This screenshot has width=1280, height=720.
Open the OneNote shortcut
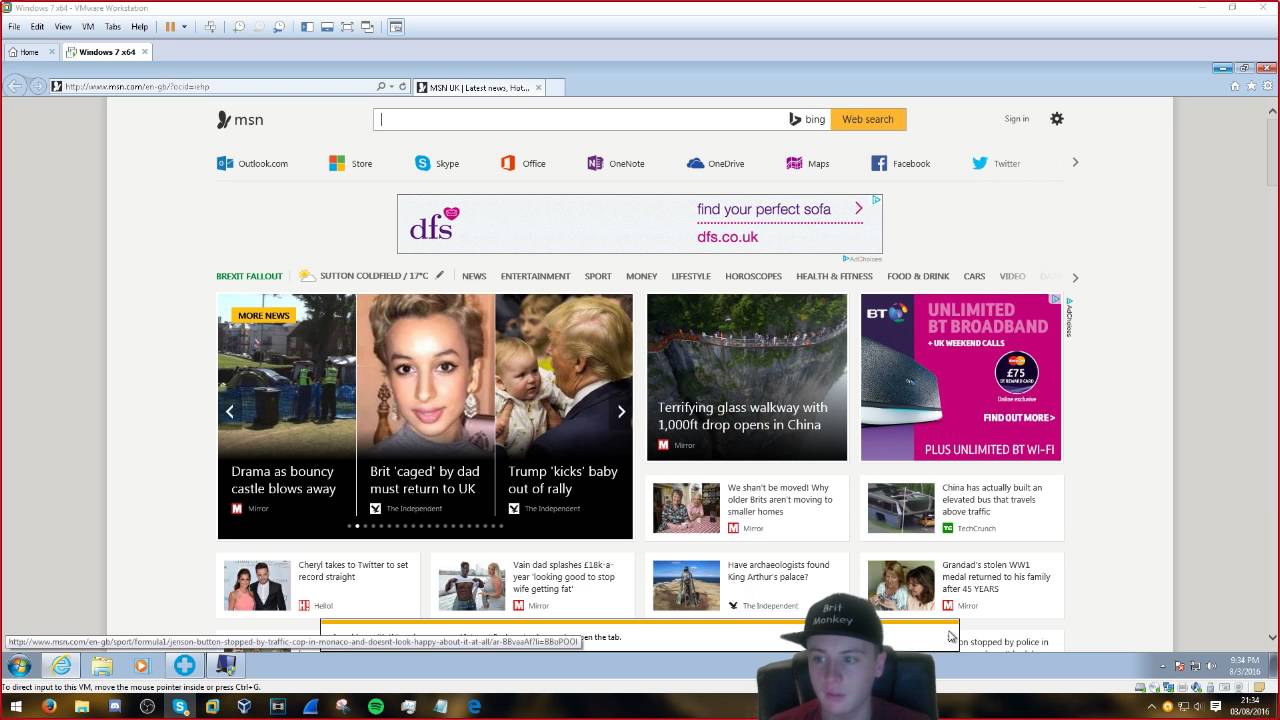point(616,163)
